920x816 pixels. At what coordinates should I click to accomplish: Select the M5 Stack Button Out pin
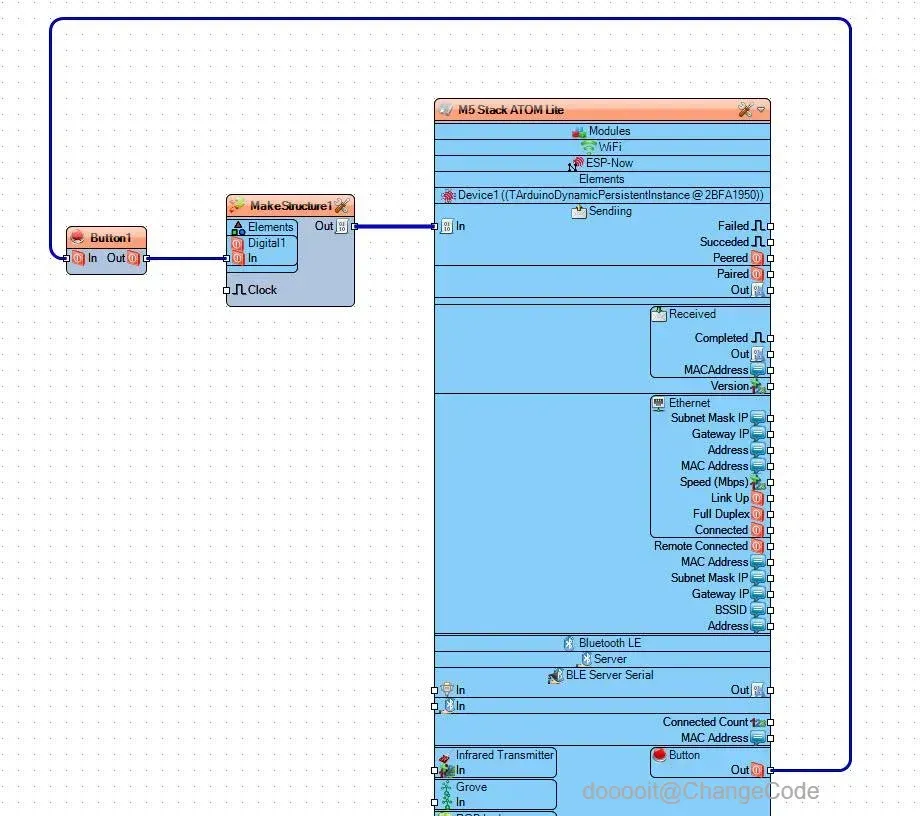[770, 770]
